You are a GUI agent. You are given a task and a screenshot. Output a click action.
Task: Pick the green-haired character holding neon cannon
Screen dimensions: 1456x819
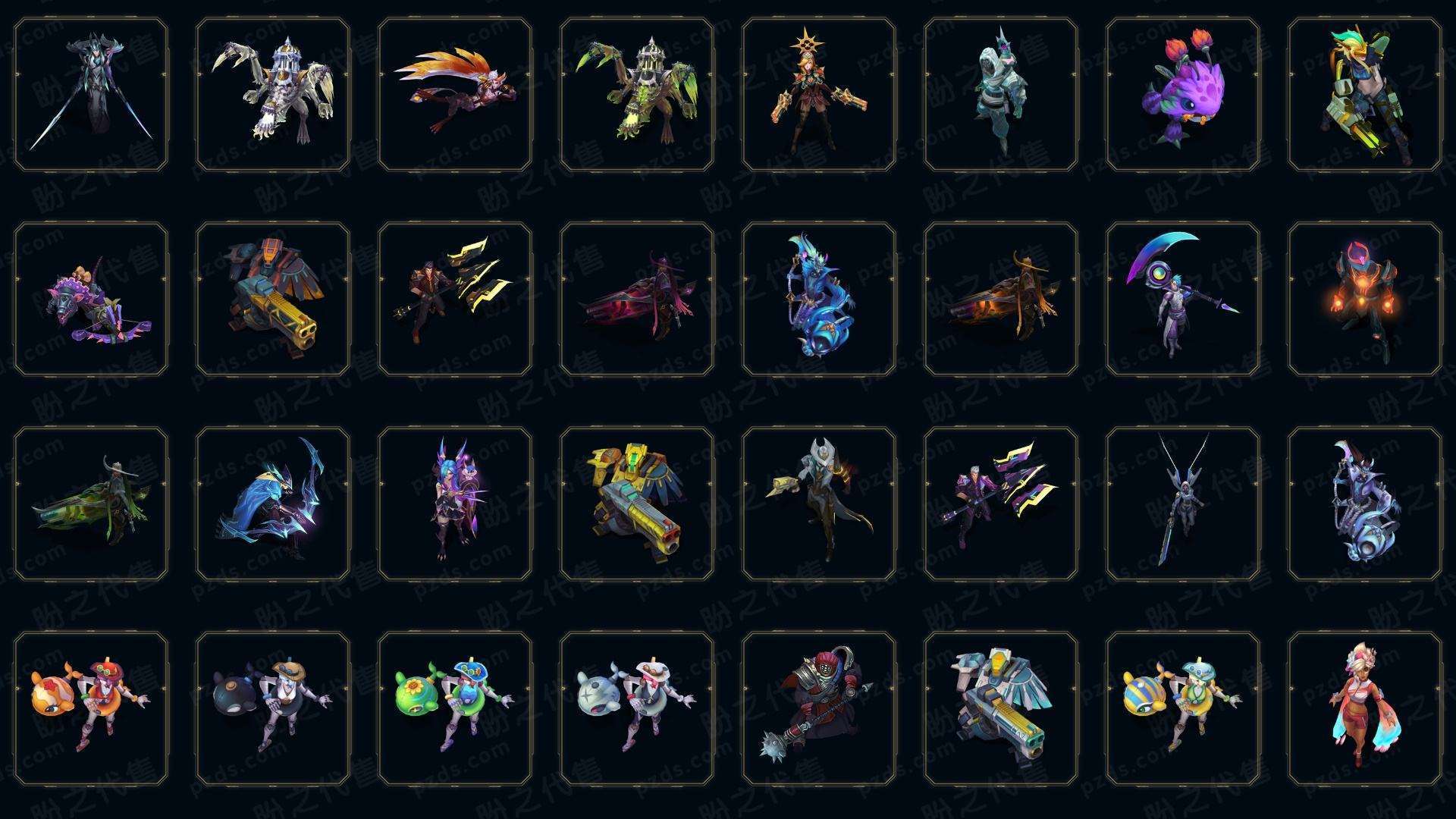click(x=1365, y=95)
